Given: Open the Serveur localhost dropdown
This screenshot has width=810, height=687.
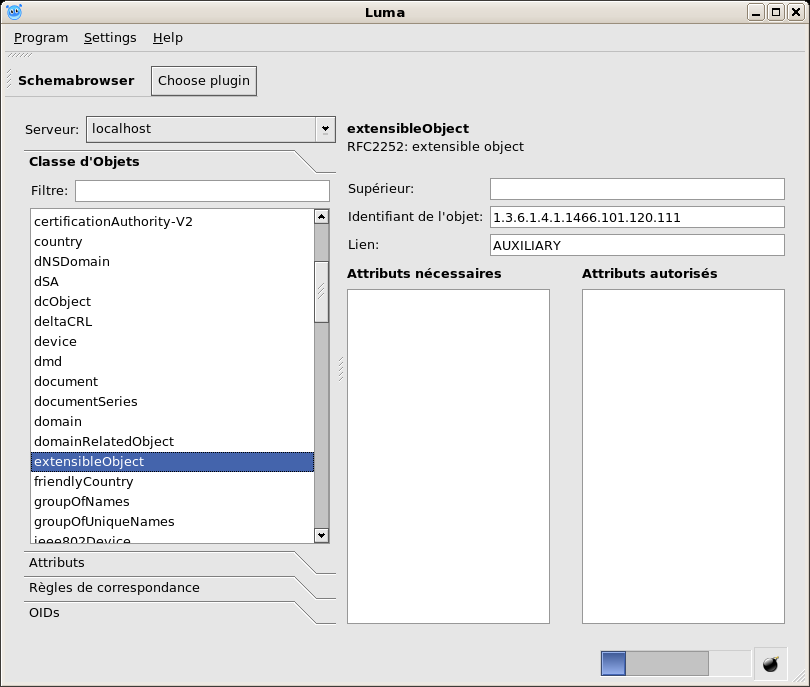Looking at the screenshot, I should click(324, 129).
